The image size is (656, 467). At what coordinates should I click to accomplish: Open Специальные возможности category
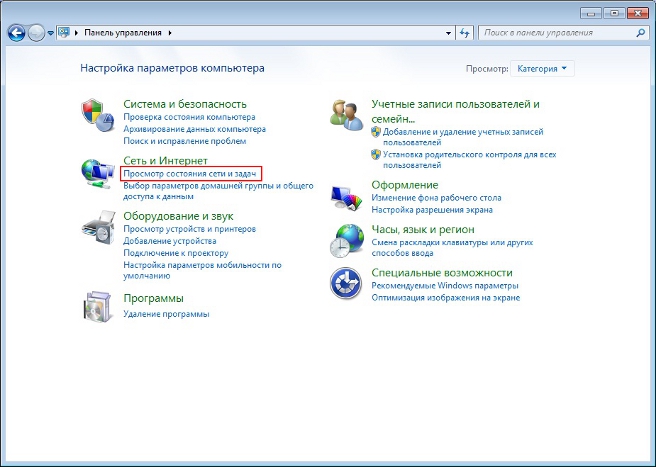click(x=442, y=272)
